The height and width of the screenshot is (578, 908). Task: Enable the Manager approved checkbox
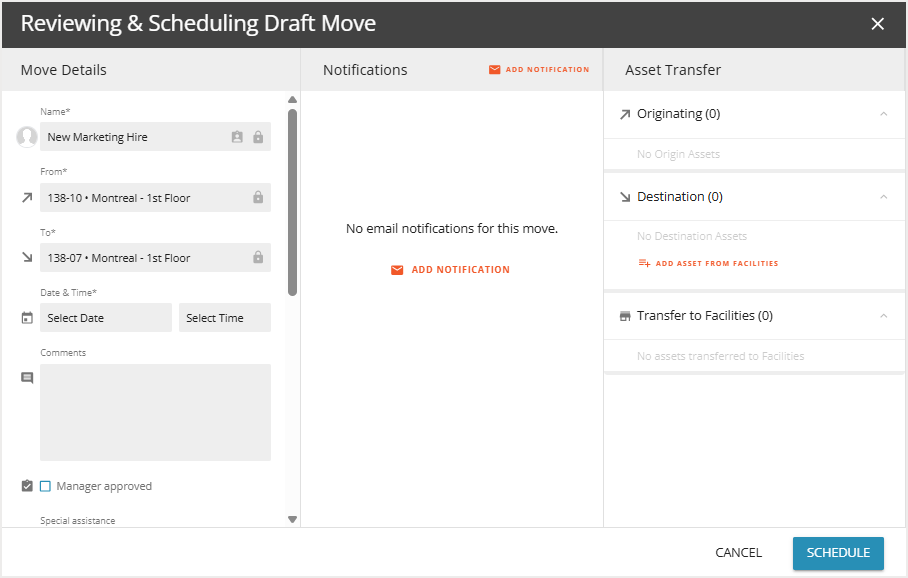click(46, 486)
